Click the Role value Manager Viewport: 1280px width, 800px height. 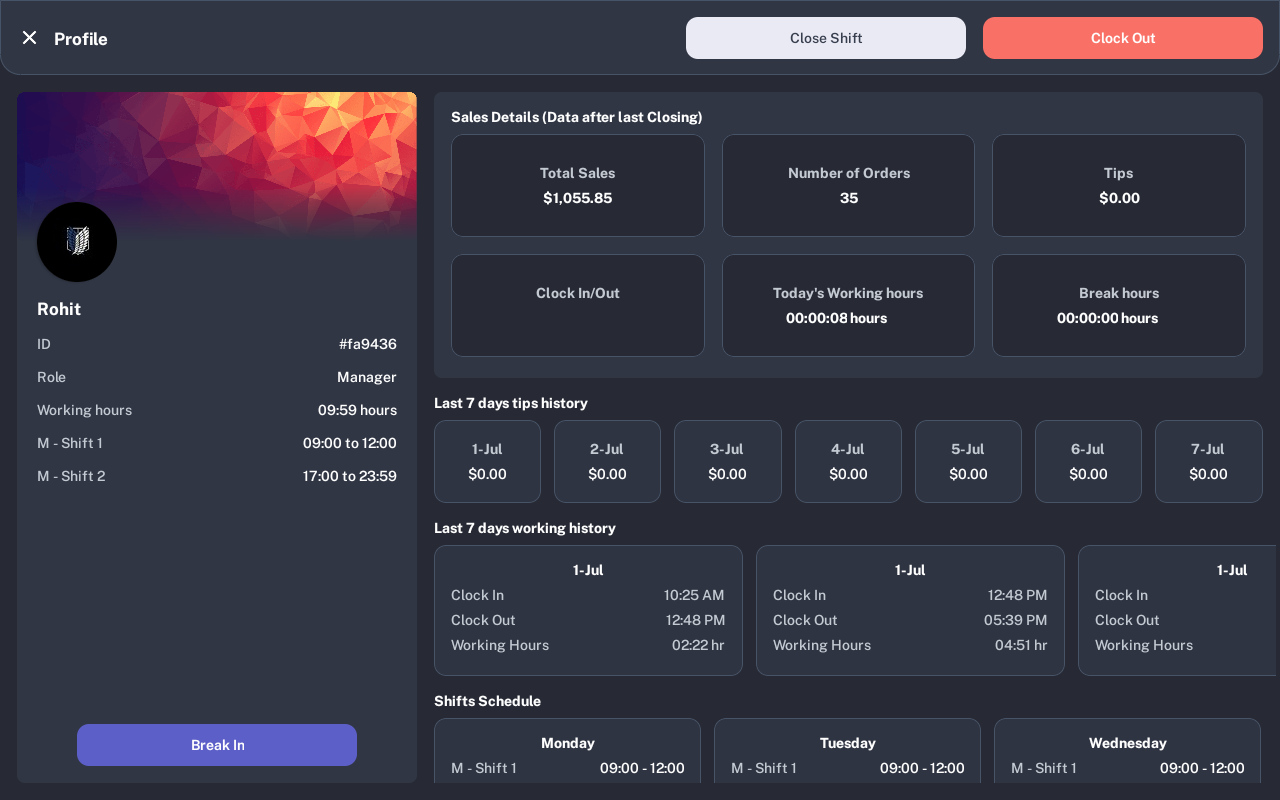[x=367, y=377]
